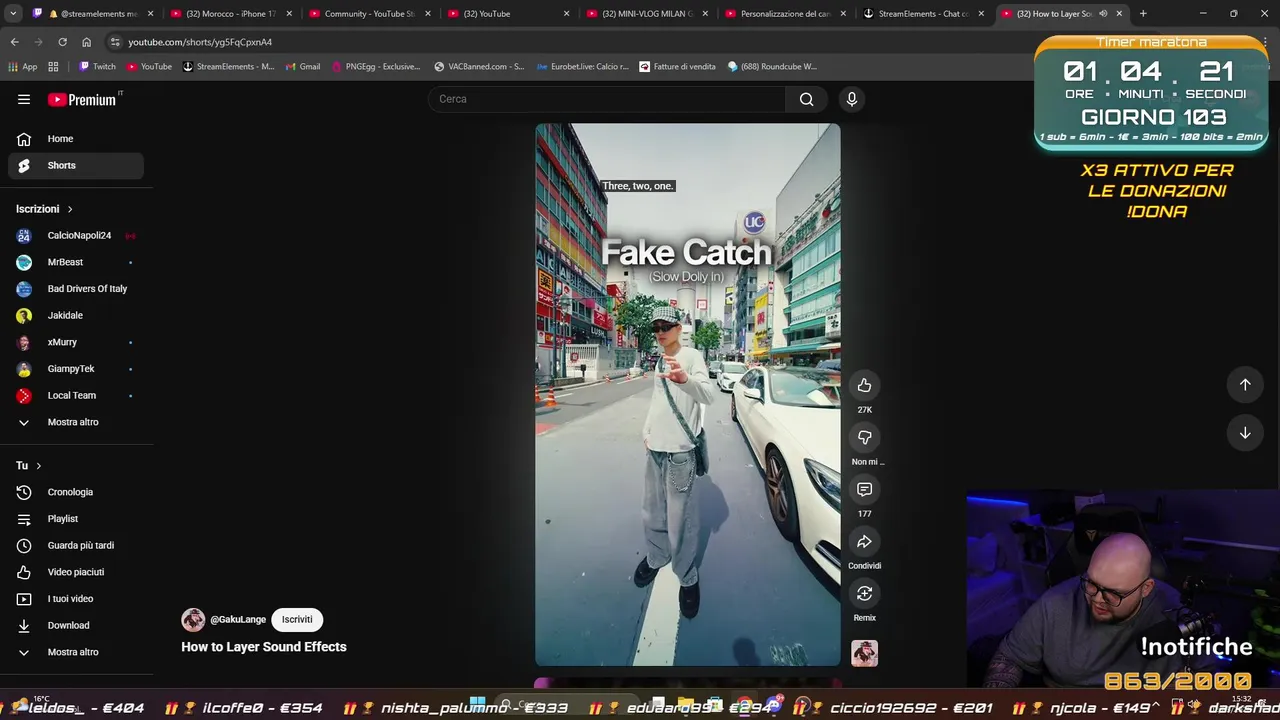Open Jakidale channel
Image resolution: width=1280 pixels, height=720 pixels.
[76, 316]
